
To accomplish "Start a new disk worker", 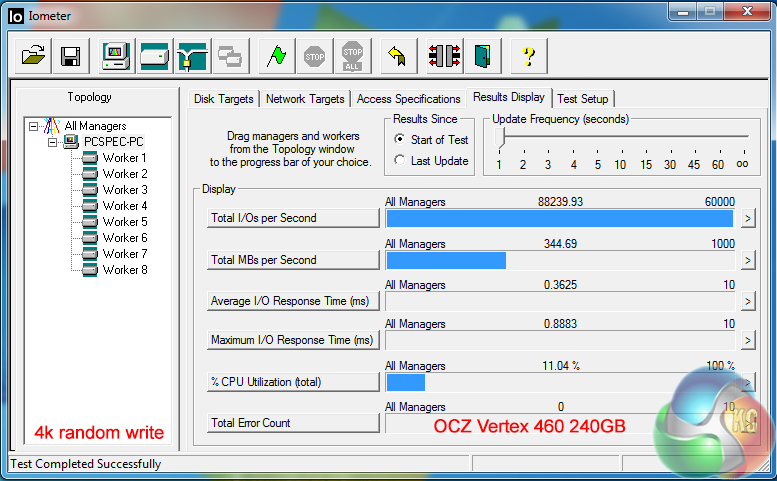I will [155, 56].
